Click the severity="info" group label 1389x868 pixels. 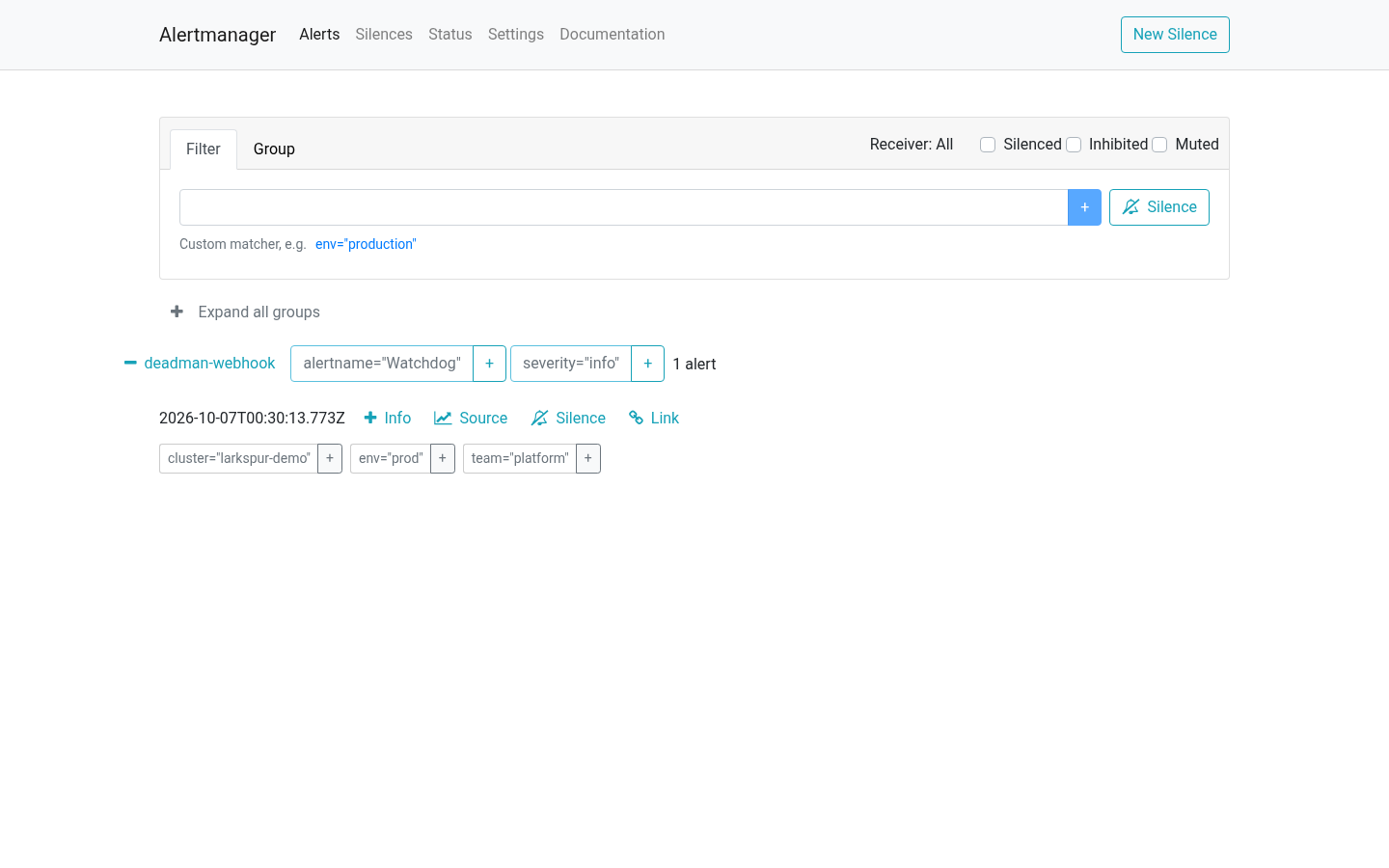(571, 364)
